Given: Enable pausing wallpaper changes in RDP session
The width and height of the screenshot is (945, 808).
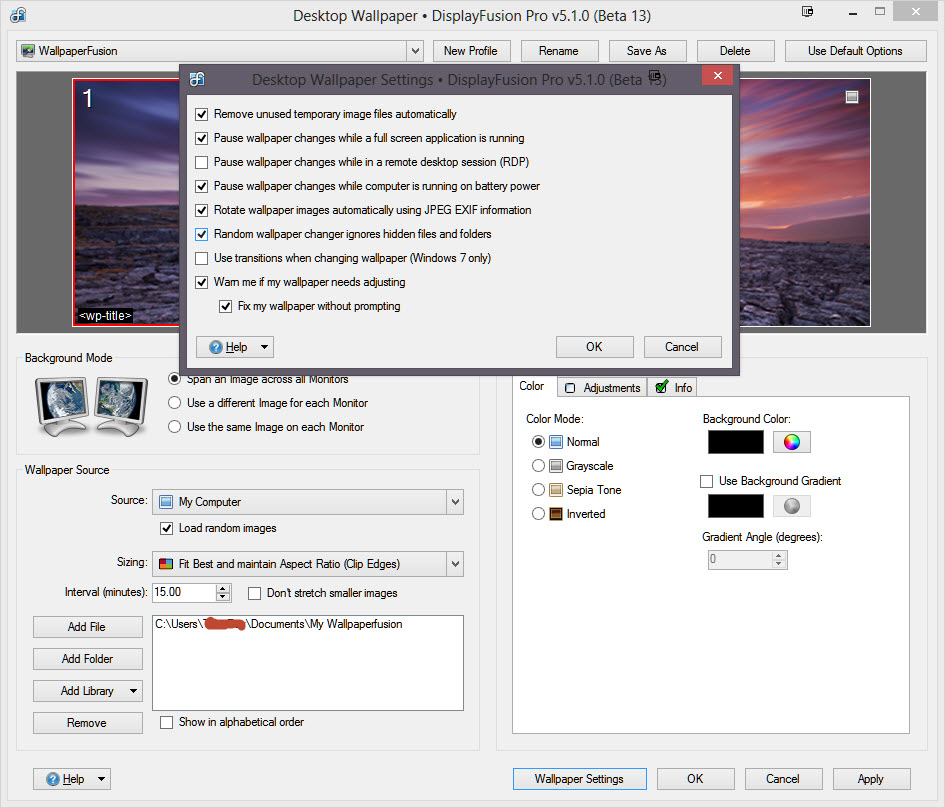Looking at the screenshot, I should pyautogui.click(x=202, y=162).
